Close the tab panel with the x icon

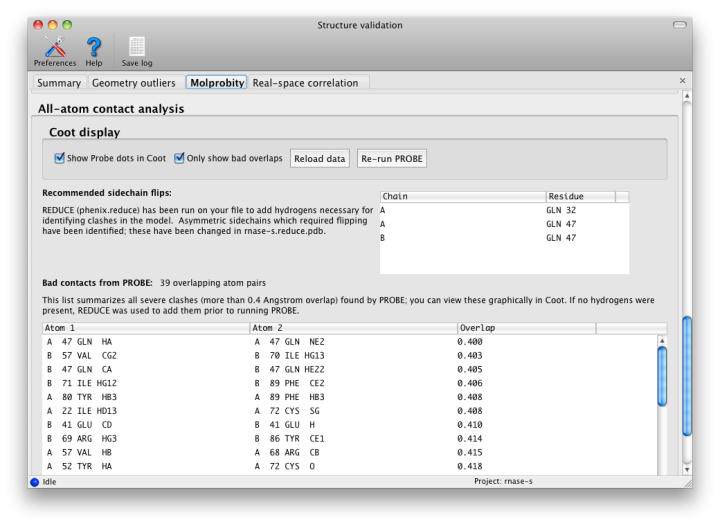(x=683, y=81)
